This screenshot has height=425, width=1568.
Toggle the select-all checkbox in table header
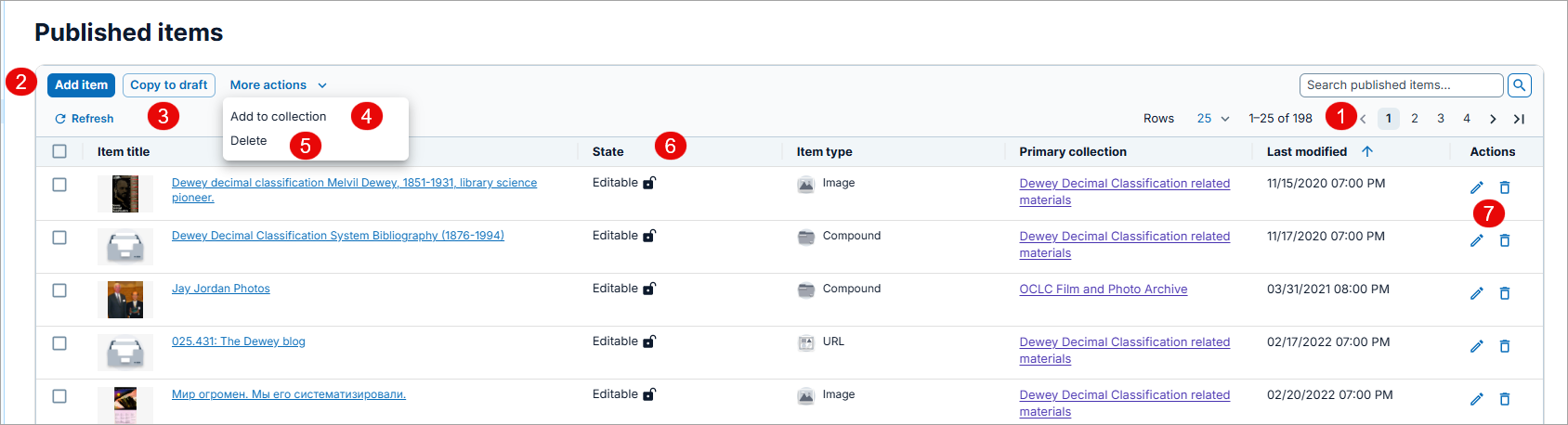coord(59,151)
